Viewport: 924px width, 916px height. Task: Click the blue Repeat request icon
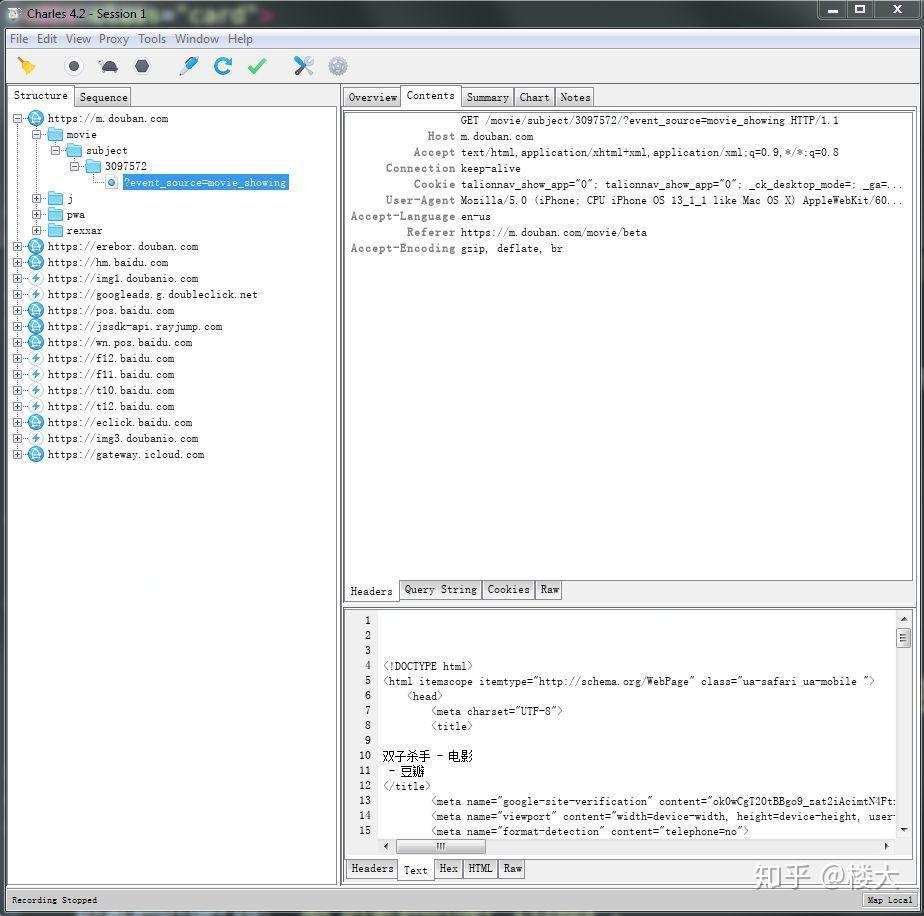tap(222, 66)
